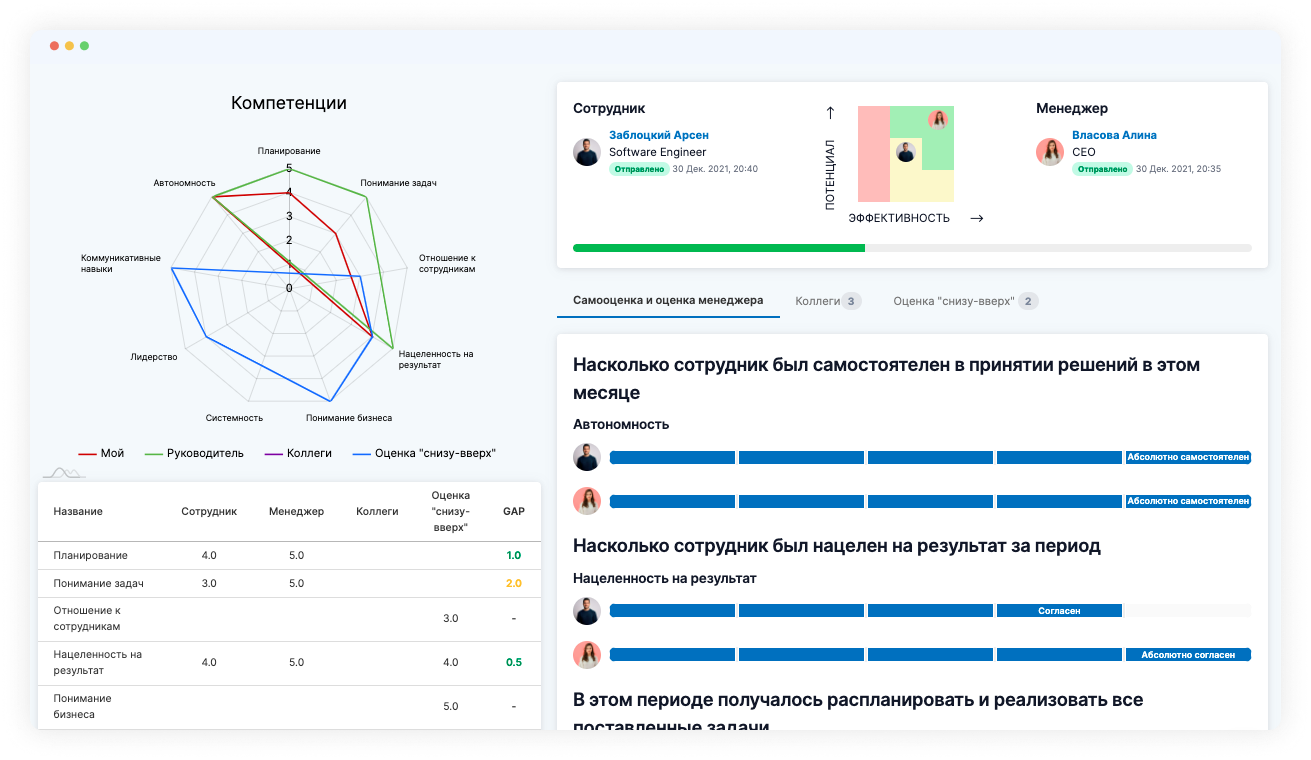Screen dimensions: 1311x760
Task: Open the "Оценка снизу-вверх" tab
Action: (963, 300)
